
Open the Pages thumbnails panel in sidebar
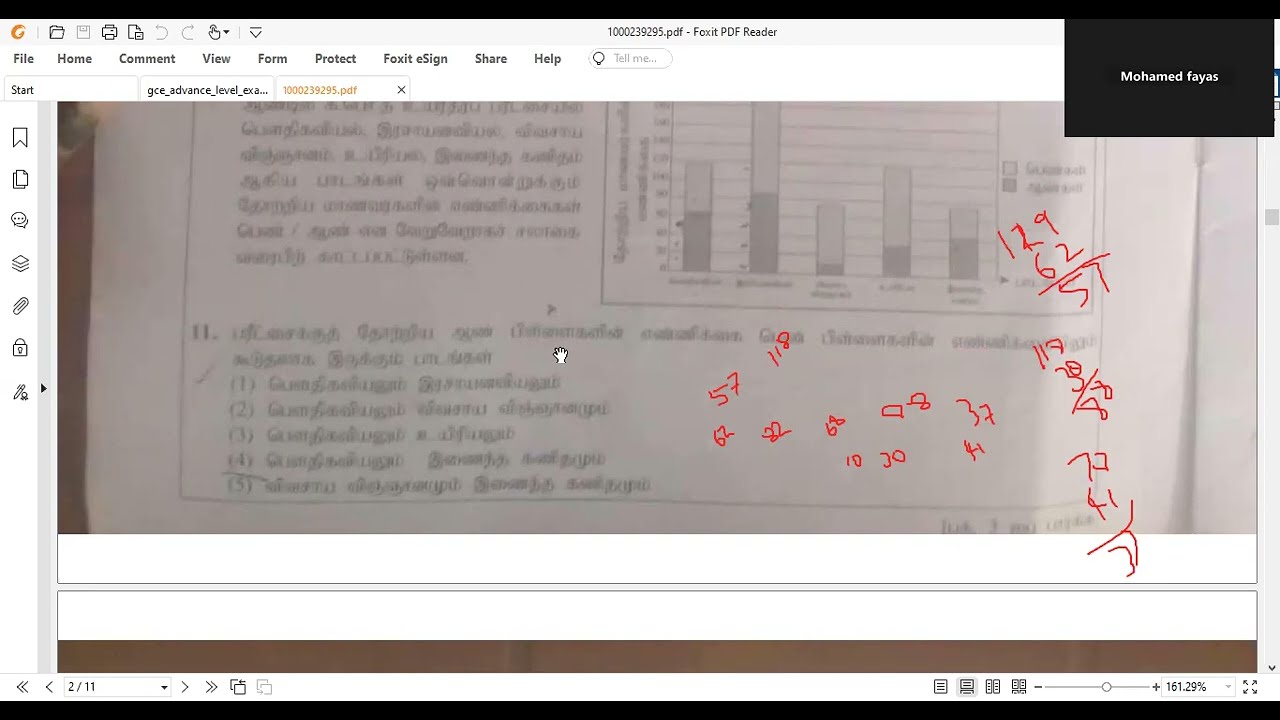pyautogui.click(x=20, y=180)
